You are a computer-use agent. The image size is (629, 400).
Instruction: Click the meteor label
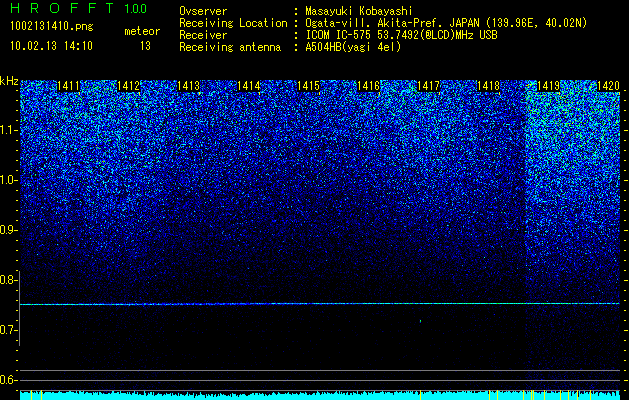(142, 31)
